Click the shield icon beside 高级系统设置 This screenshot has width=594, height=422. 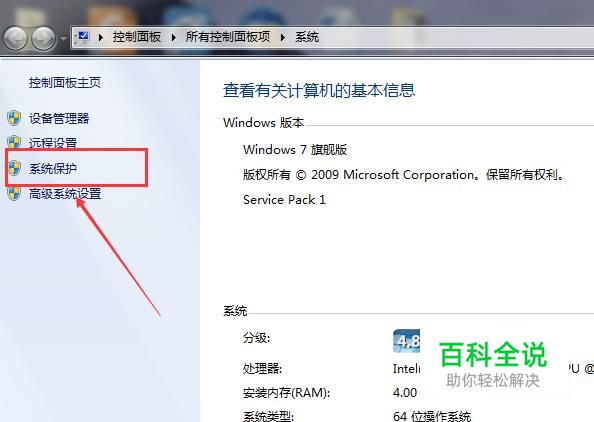[x=14, y=193]
